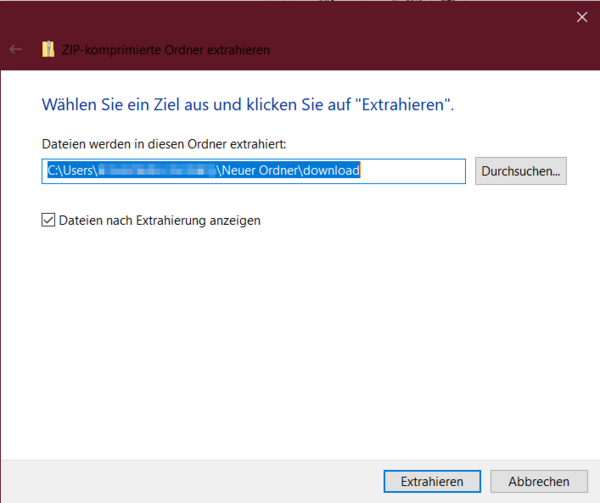Uncheck the 'Dateien nach Extrahierung anzeigen' checkbox
Viewport: 600px width, 503px height.
pyautogui.click(x=48, y=220)
